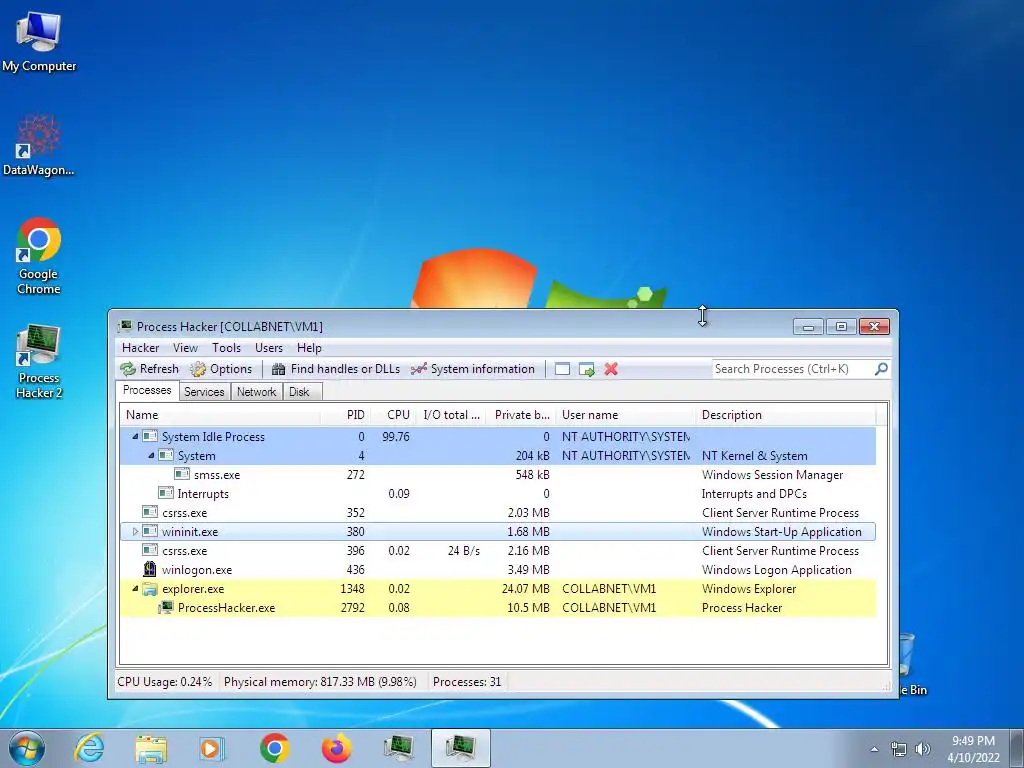
Task: Open the Tools menu
Action: point(226,348)
